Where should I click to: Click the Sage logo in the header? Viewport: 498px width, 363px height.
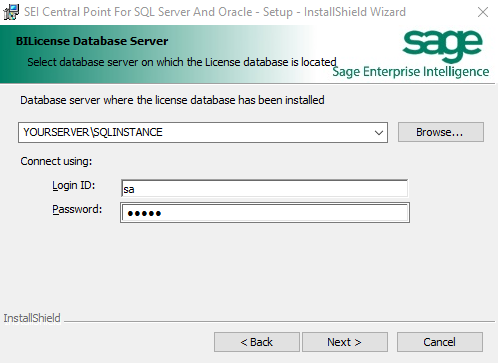click(x=442, y=46)
